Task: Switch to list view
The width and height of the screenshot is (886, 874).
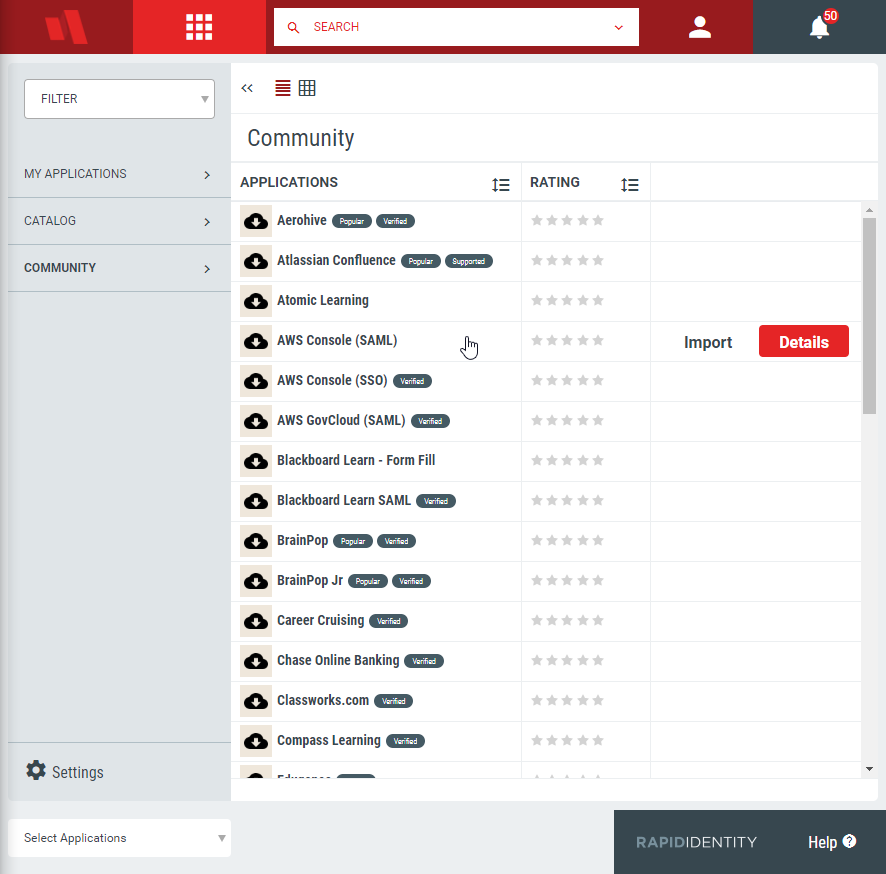Action: 283,88
